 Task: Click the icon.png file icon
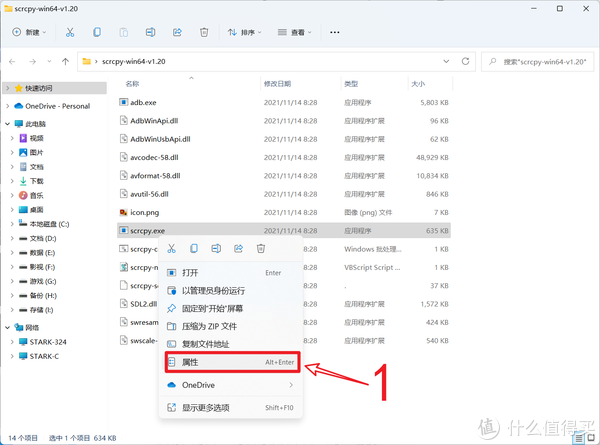[124, 212]
